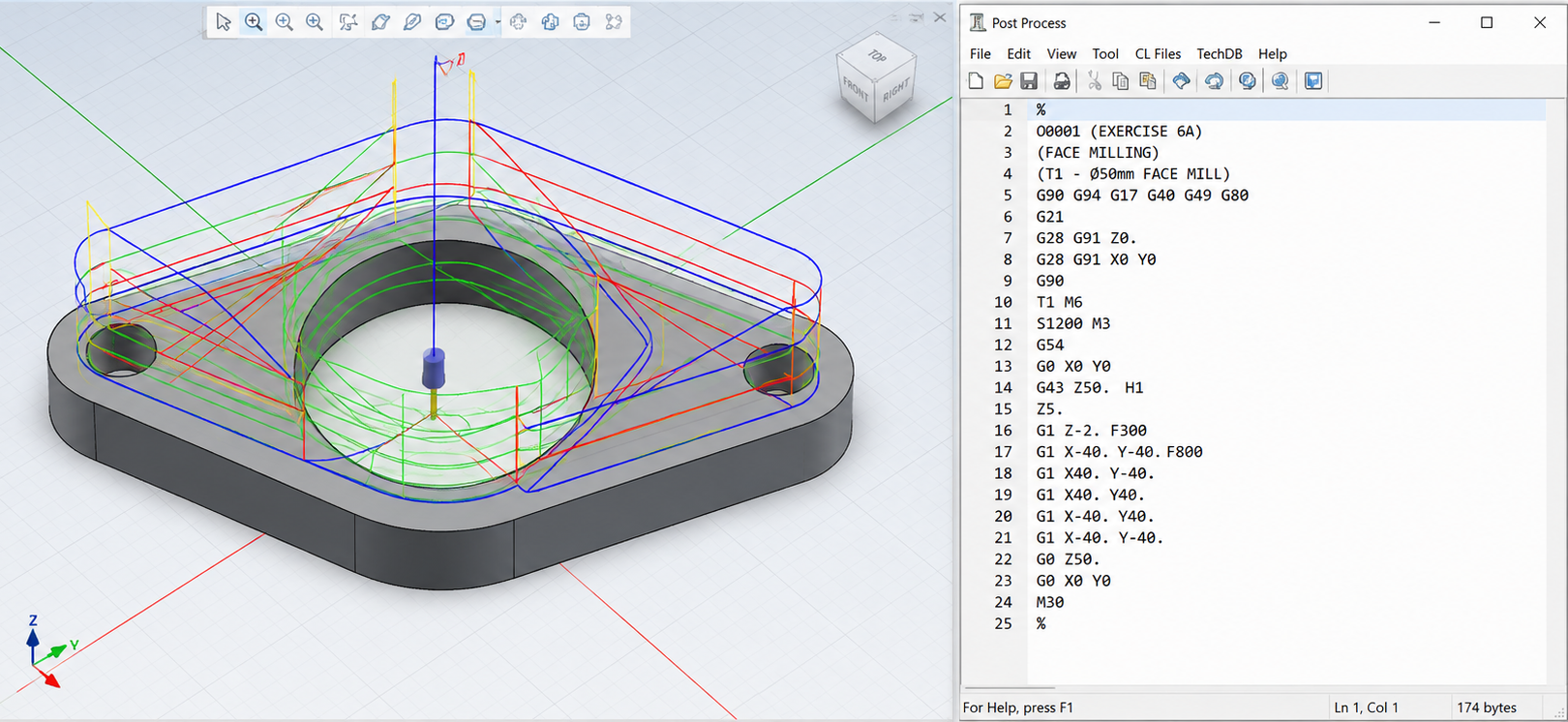This screenshot has height=722, width=1568.
Task: Click the Paste clipboard icon
Action: pyautogui.click(x=1148, y=81)
